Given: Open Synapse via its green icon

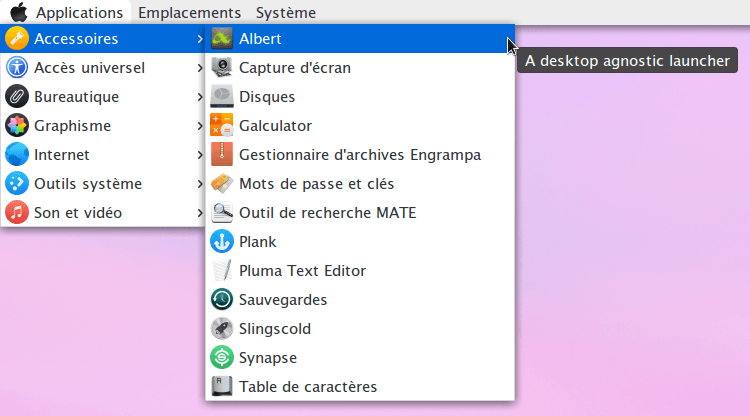Looking at the screenshot, I should pos(222,358).
